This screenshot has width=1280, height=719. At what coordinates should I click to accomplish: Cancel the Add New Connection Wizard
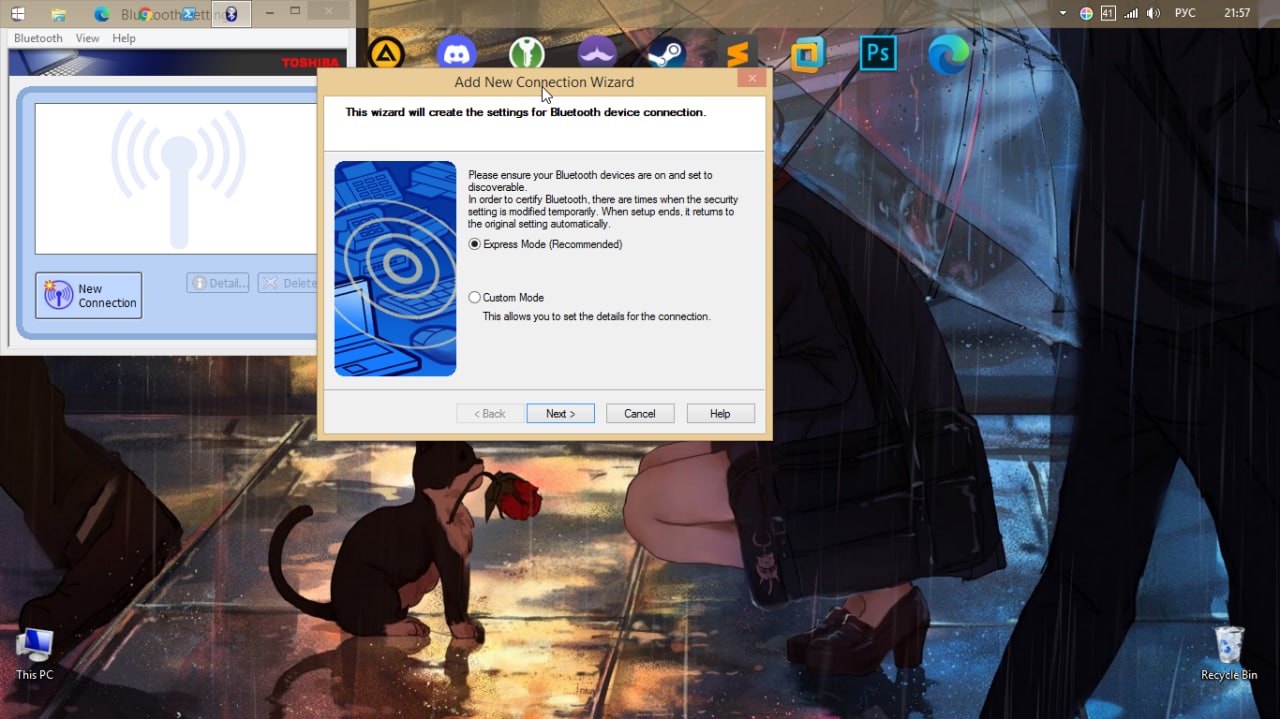pyautogui.click(x=640, y=413)
